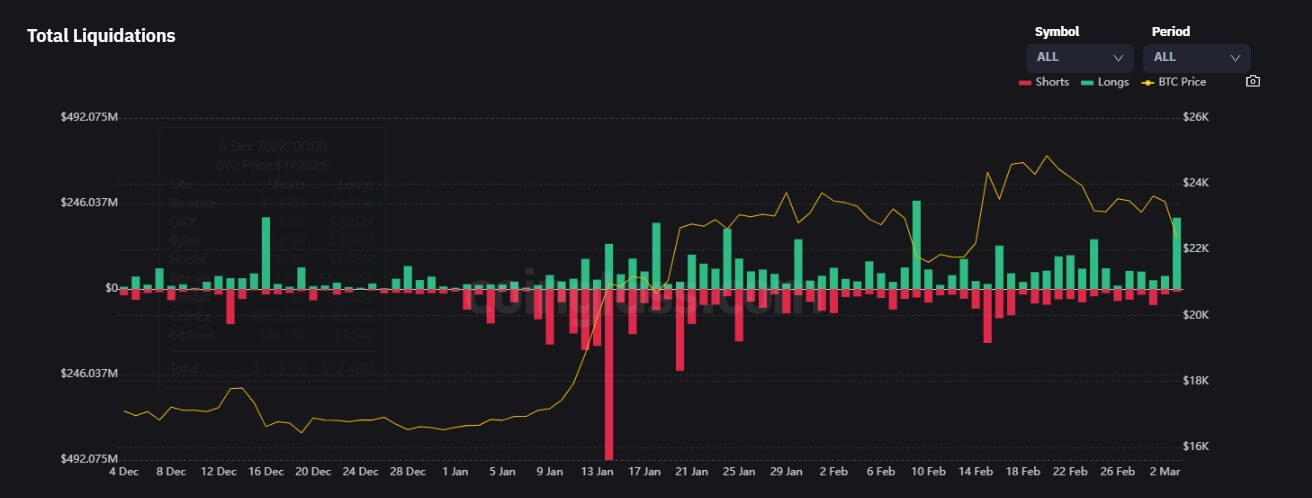
Task: Click the last green bar at 2 Mar
Action: point(1176,253)
